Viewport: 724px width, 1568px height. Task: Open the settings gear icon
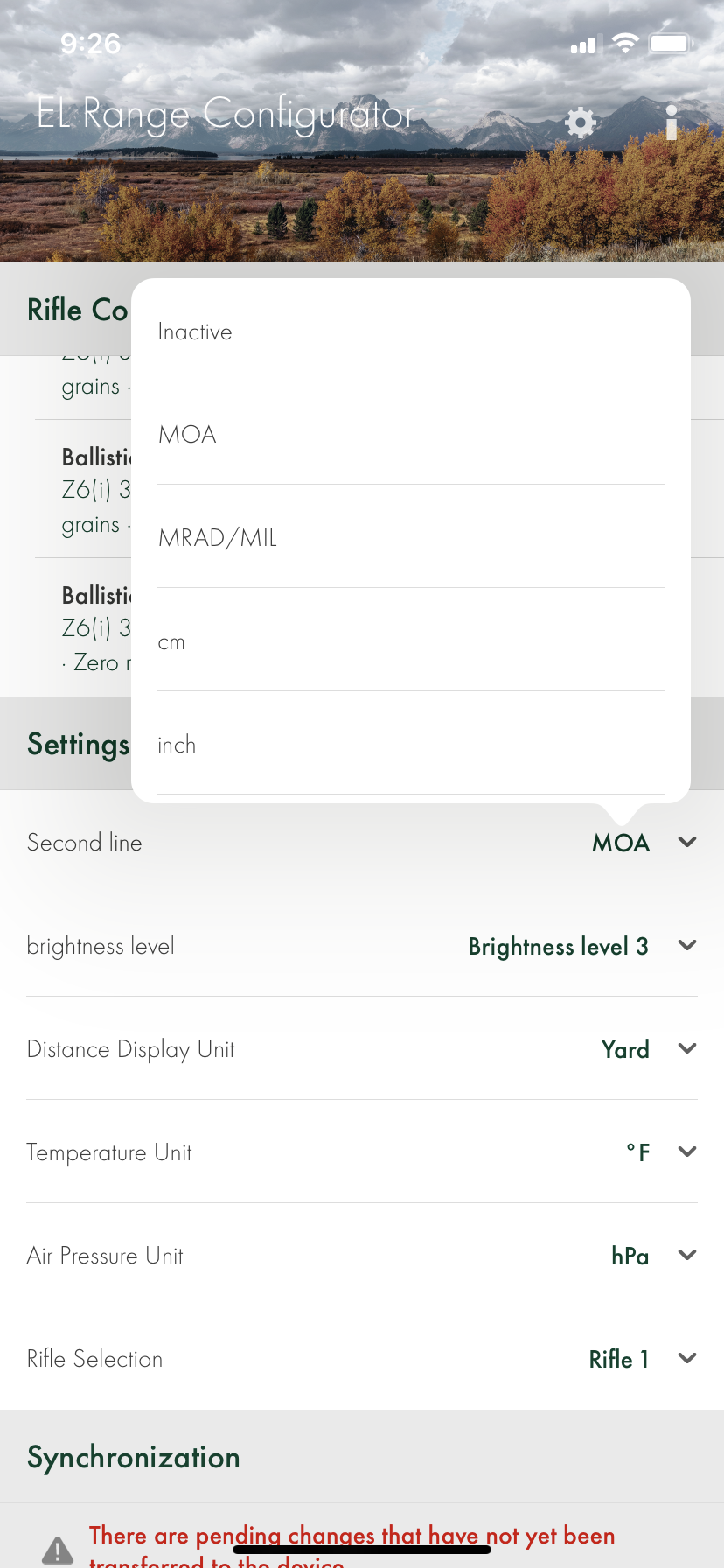[x=581, y=122]
